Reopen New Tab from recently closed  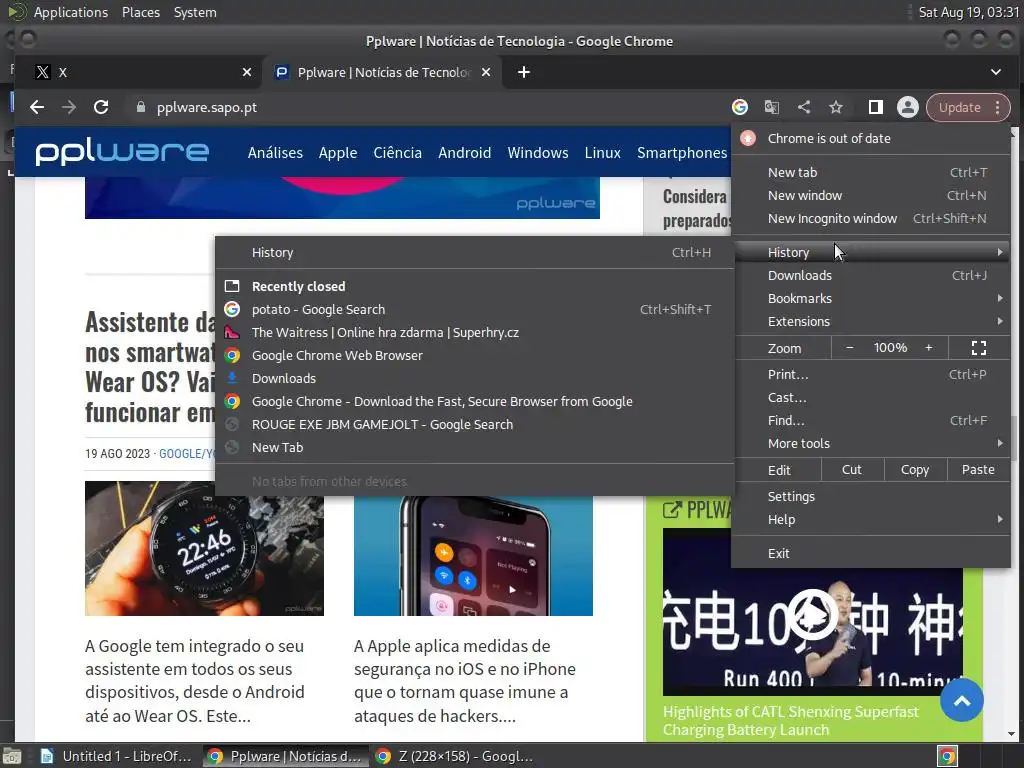click(474, 447)
